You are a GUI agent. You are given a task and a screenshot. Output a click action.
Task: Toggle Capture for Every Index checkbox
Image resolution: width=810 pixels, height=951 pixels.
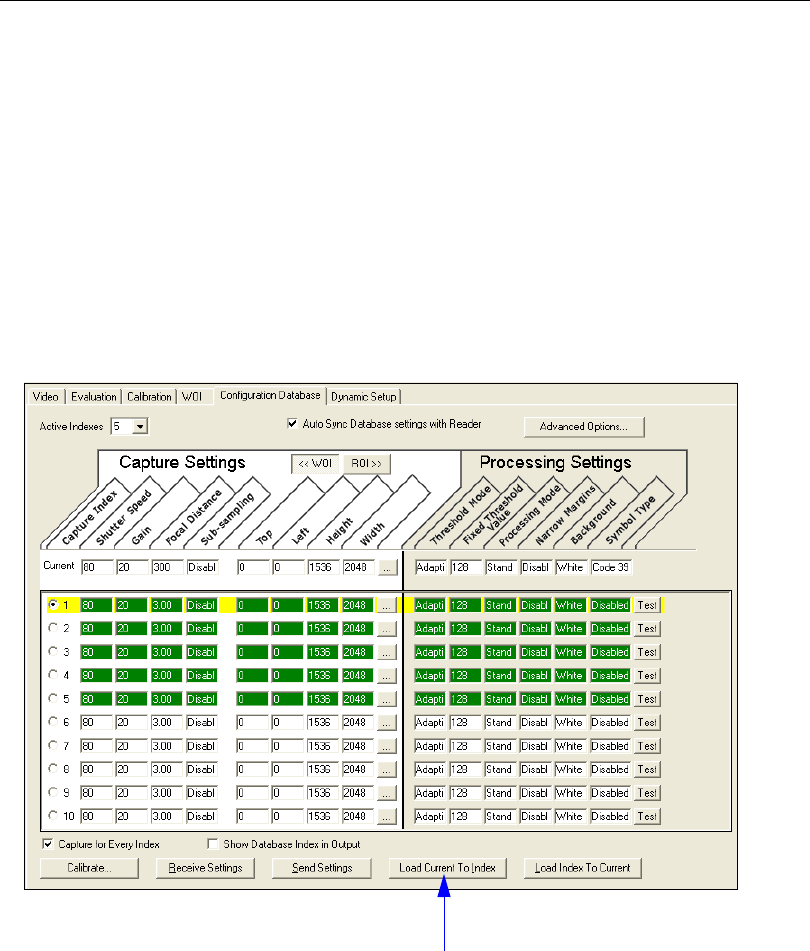[47, 844]
